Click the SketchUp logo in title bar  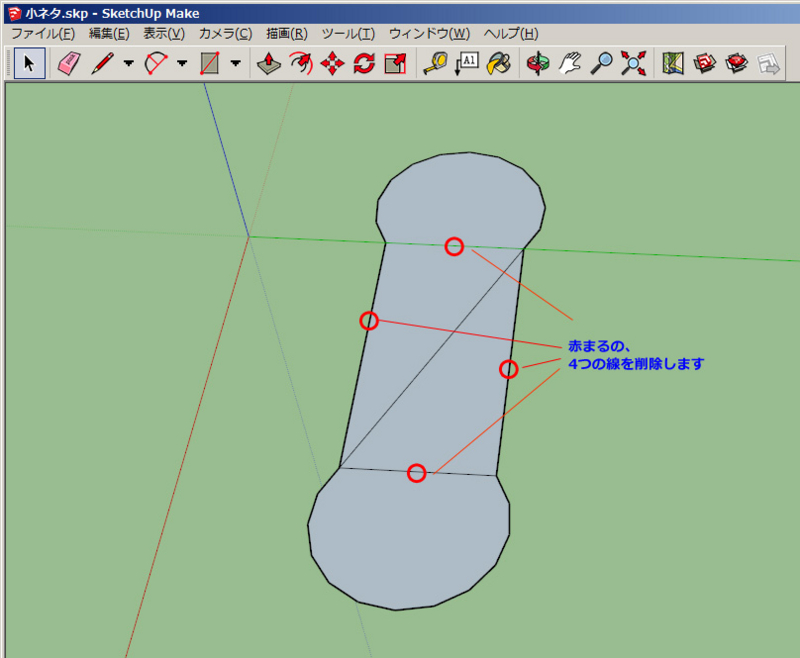15,13
